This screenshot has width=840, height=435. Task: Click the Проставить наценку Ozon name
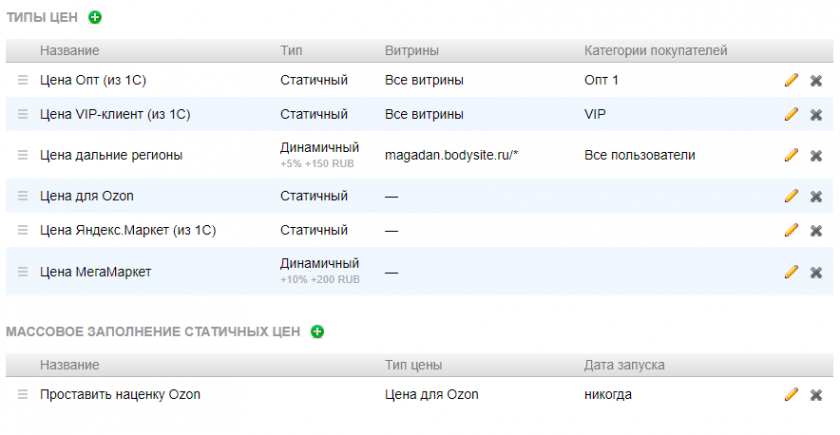pyautogui.click(x=120, y=395)
